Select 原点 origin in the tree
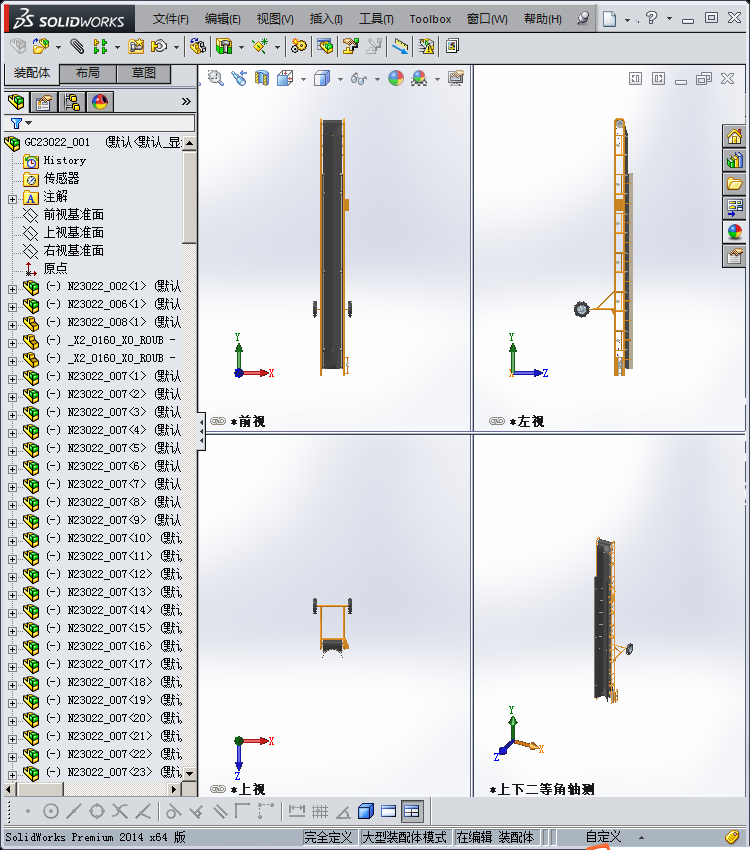Screen dimensions: 750x850 [x=55, y=268]
